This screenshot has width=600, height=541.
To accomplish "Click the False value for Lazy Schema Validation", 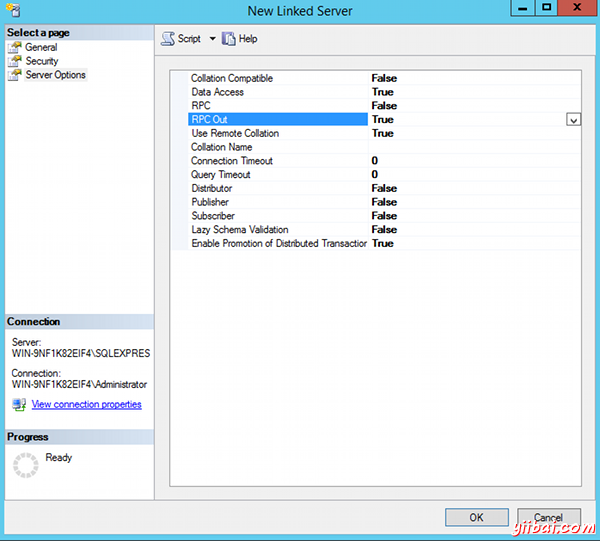I will coord(384,230).
